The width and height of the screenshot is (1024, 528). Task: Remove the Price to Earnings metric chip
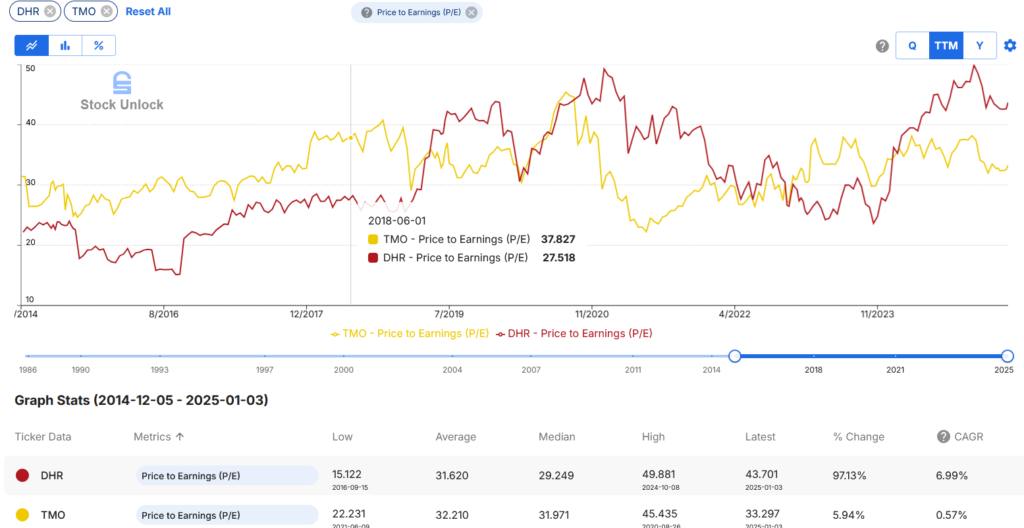tap(472, 12)
